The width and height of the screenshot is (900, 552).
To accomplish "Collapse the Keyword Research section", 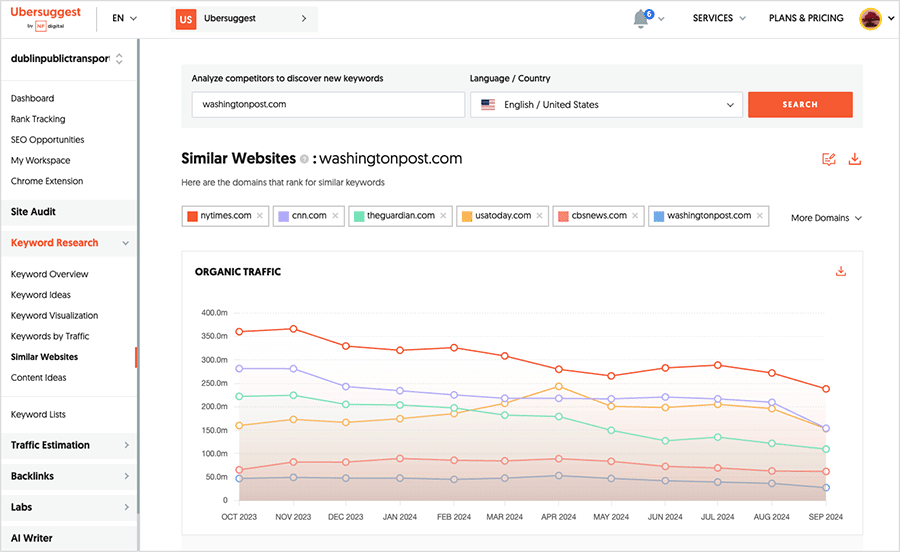I will [x=126, y=243].
